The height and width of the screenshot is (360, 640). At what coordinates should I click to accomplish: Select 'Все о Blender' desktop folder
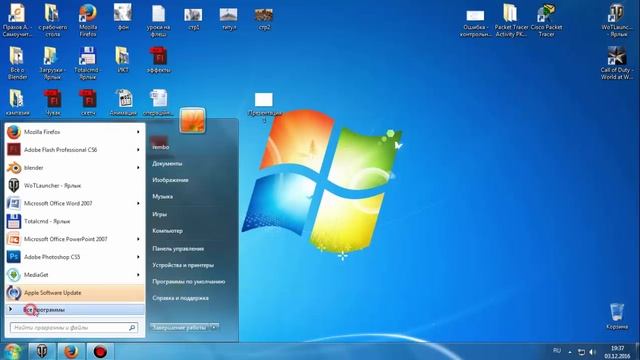point(17,63)
